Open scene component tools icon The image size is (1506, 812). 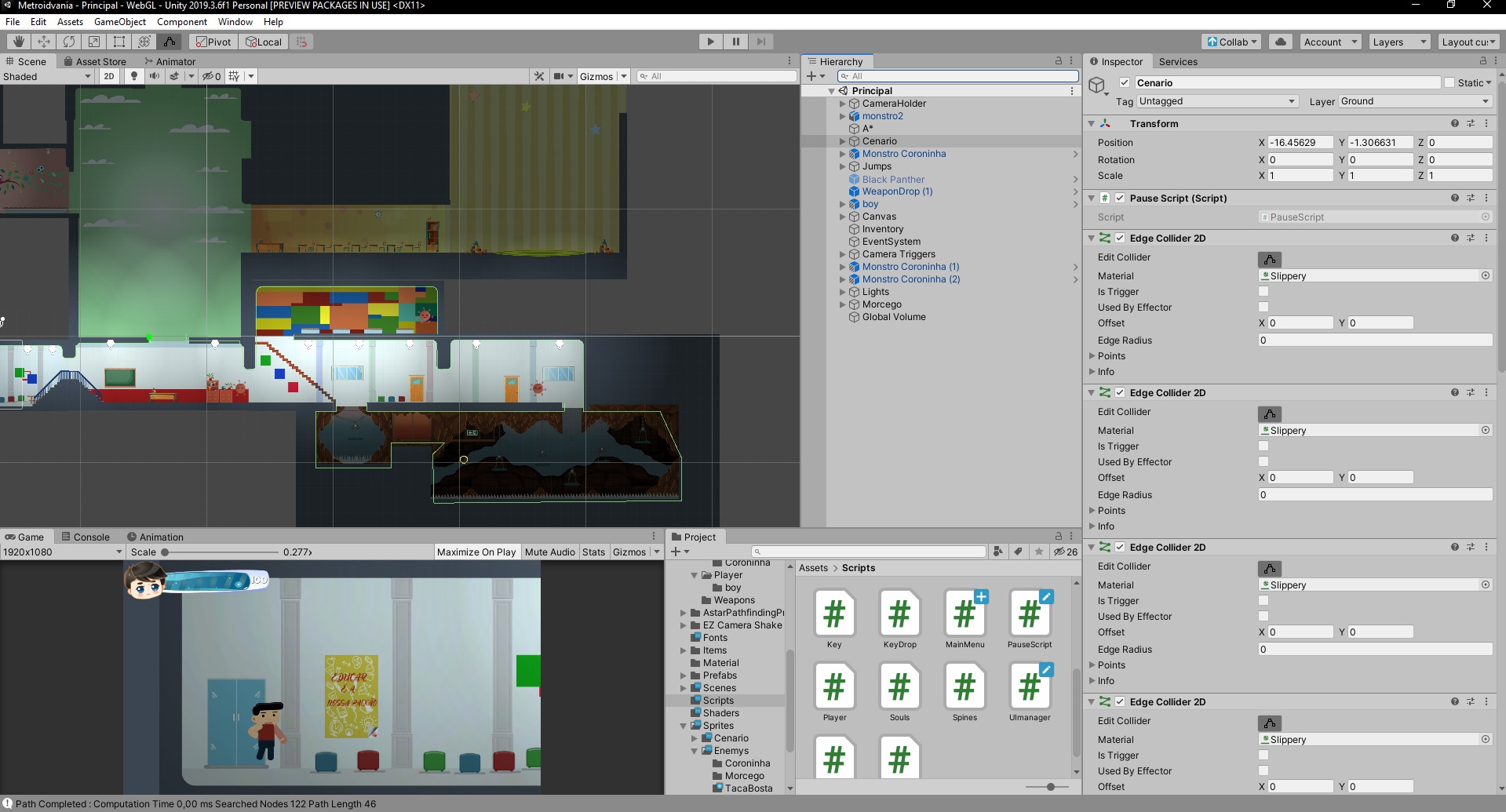539,76
